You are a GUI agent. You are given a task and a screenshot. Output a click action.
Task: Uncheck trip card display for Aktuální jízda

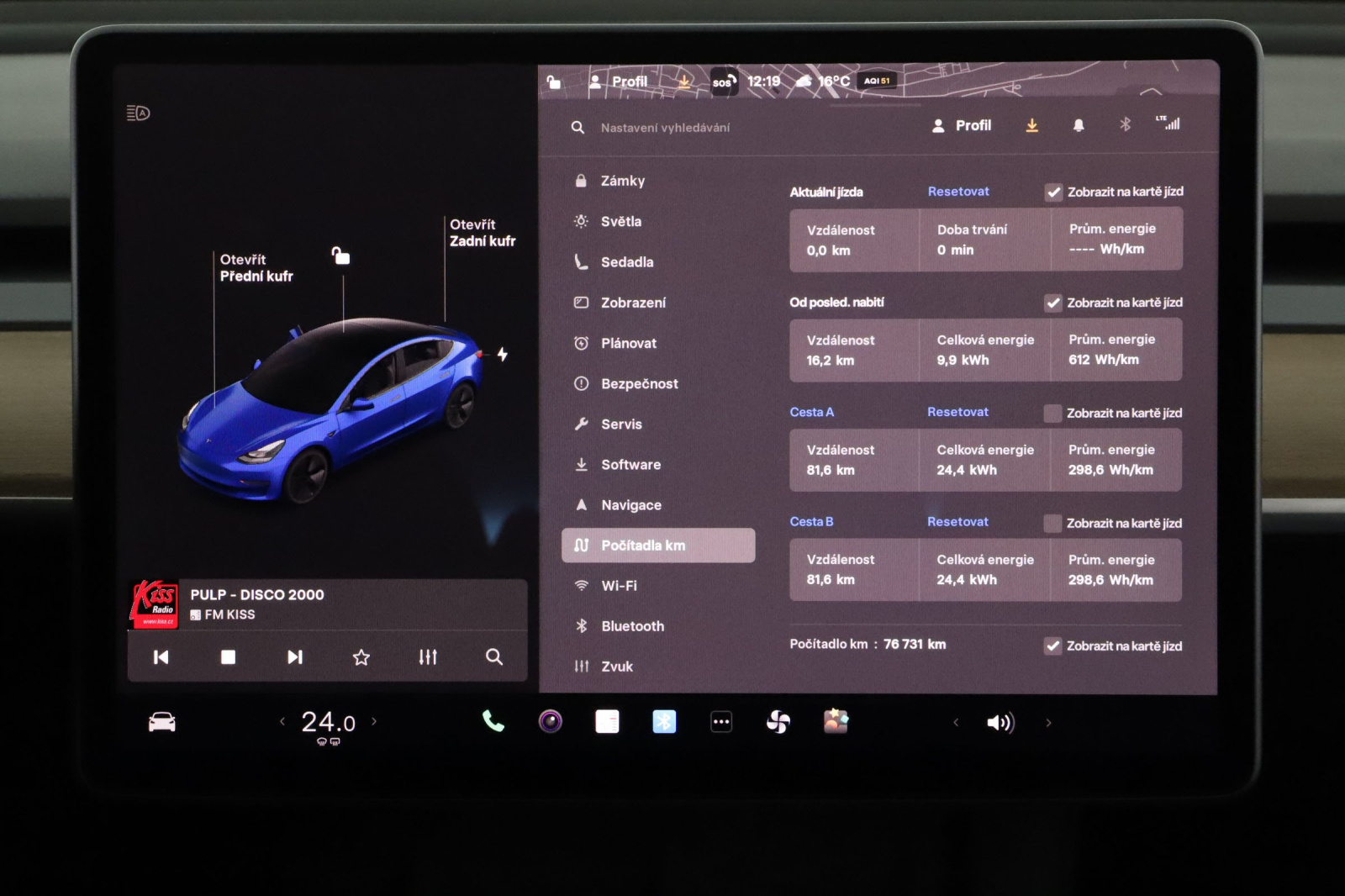(1053, 192)
